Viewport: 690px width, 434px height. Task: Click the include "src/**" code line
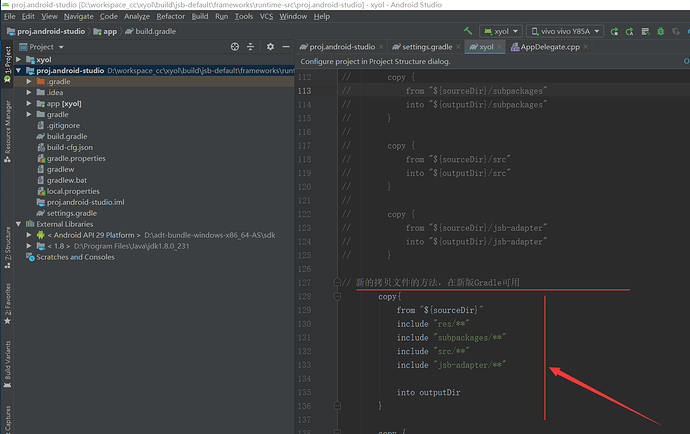(x=433, y=351)
